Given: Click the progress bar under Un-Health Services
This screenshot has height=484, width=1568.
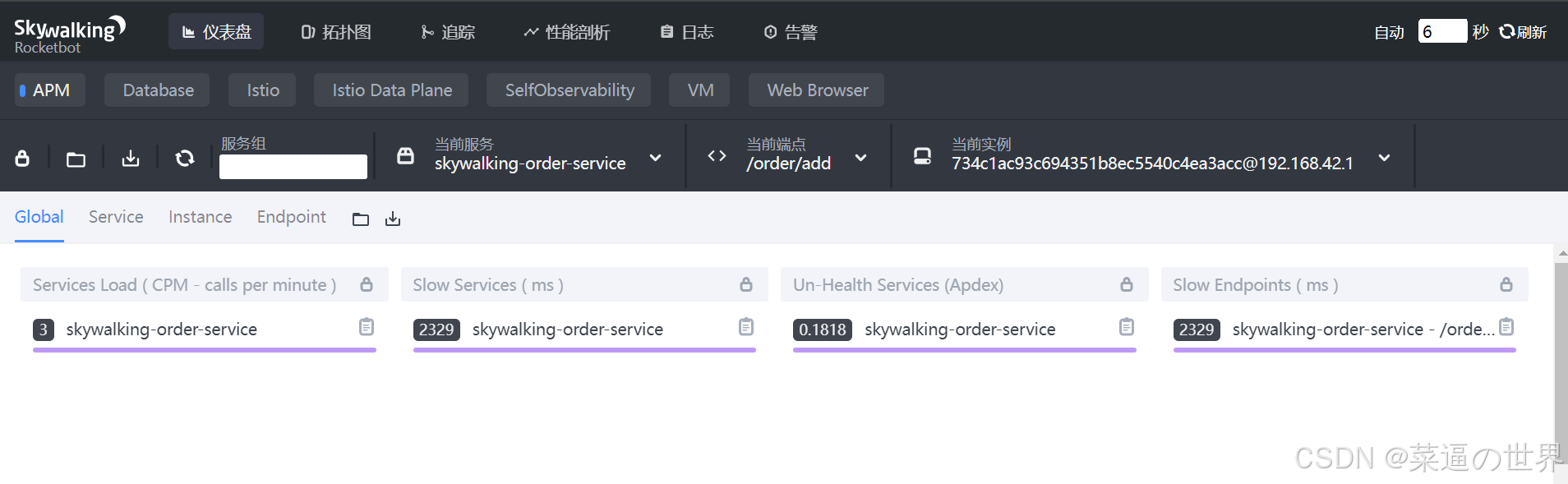Looking at the screenshot, I should (x=965, y=350).
